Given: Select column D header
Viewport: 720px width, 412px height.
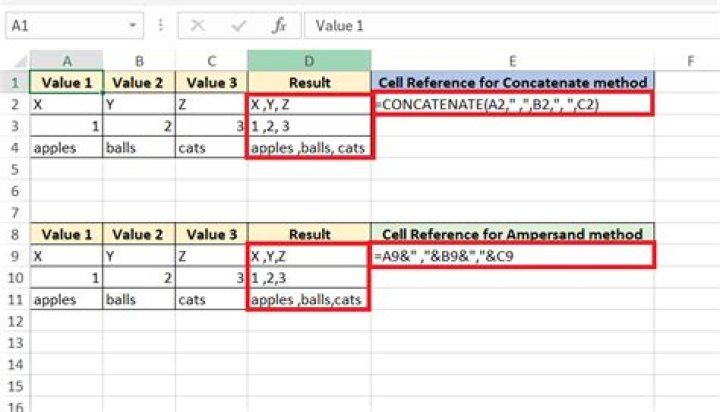Looking at the screenshot, I should (x=309, y=61).
